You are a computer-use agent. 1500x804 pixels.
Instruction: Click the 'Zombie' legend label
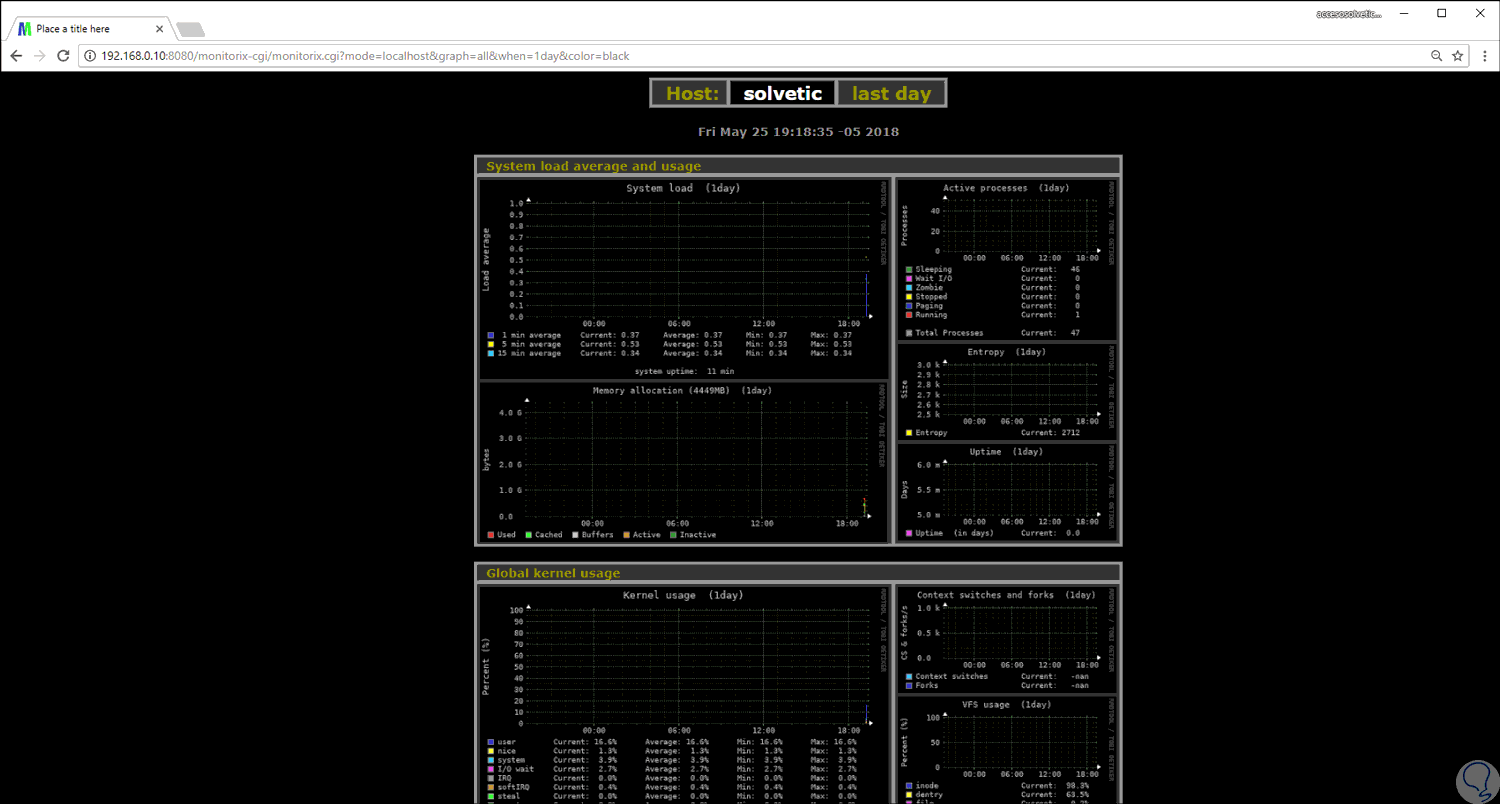pos(931,287)
